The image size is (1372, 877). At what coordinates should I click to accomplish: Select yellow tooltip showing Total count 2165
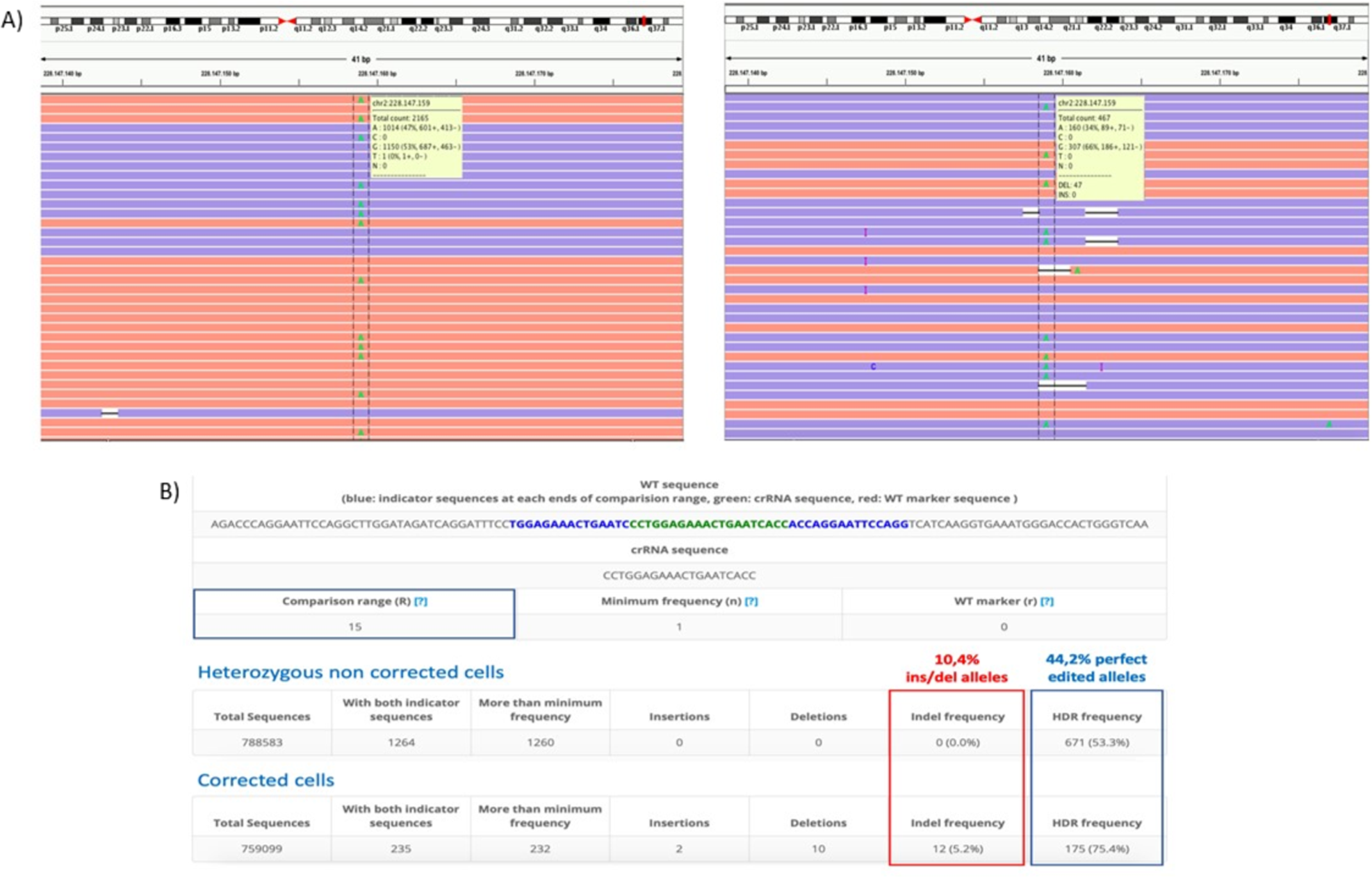pyautogui.click(x=416, y=137)
